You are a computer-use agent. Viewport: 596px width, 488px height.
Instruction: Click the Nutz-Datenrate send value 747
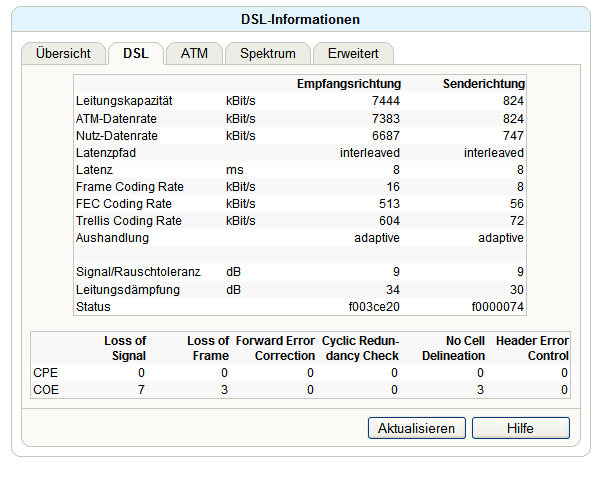[x=513, y=136]
